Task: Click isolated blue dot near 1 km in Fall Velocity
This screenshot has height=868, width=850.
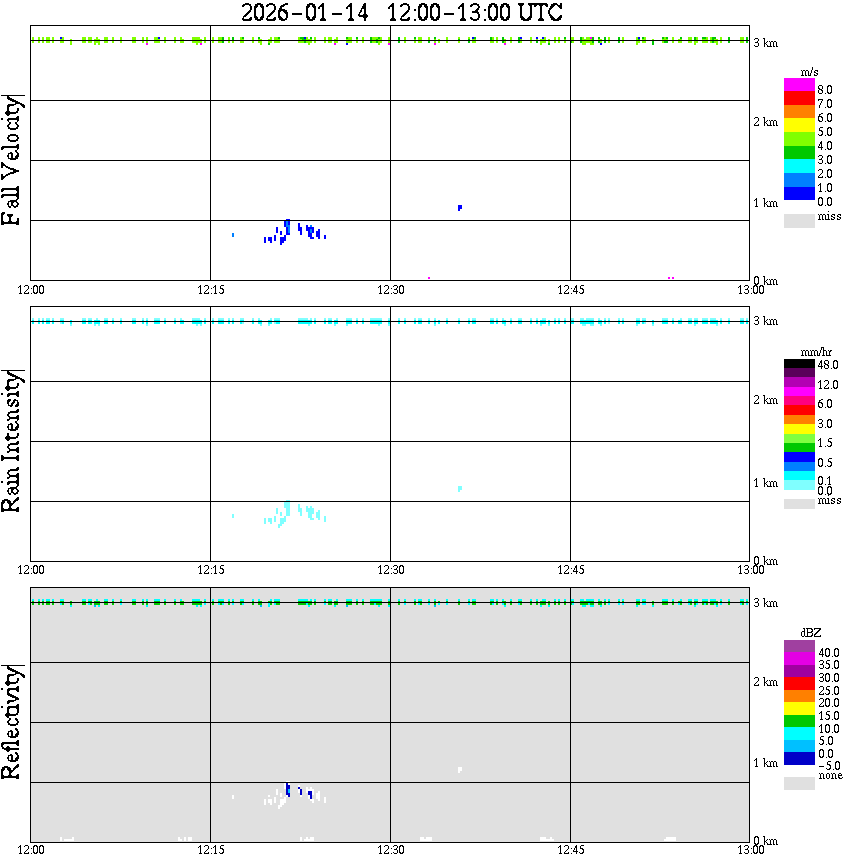Action: click(x=460, y=208)
